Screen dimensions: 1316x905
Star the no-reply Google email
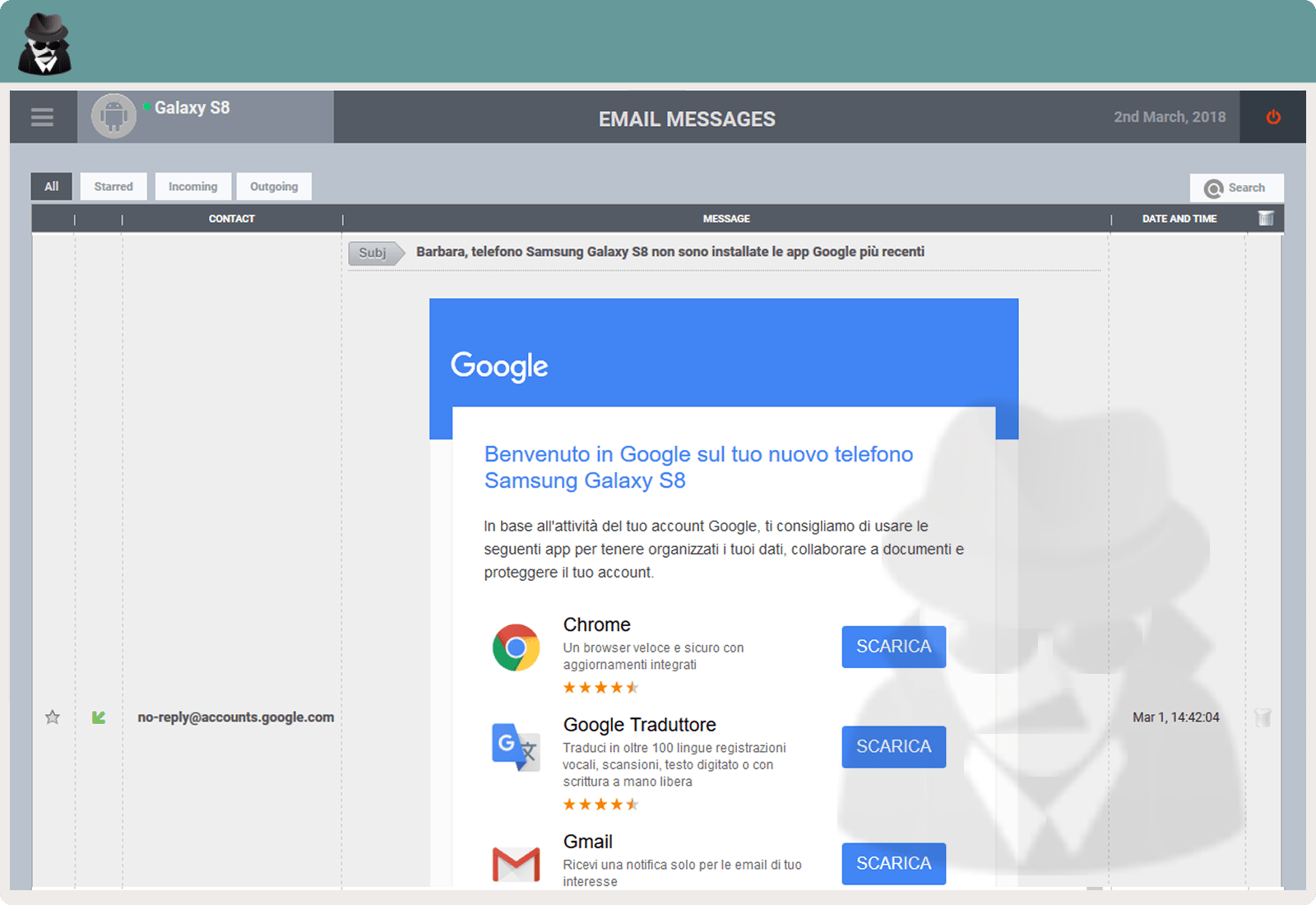(x=53, y=717)
